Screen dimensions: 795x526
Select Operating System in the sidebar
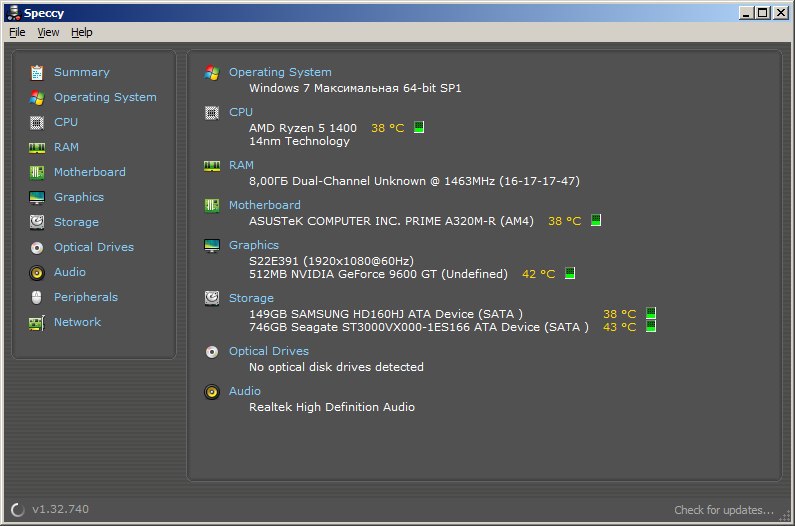click(x=105, y=97)
